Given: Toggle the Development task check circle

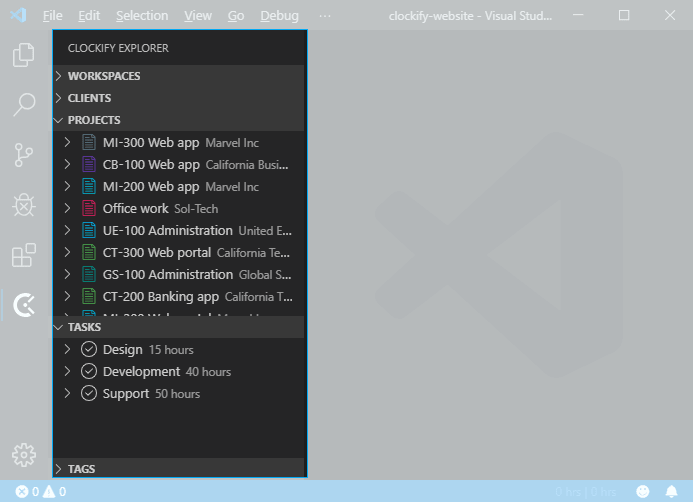Looking at the screenshot, I should coord(89,372).
